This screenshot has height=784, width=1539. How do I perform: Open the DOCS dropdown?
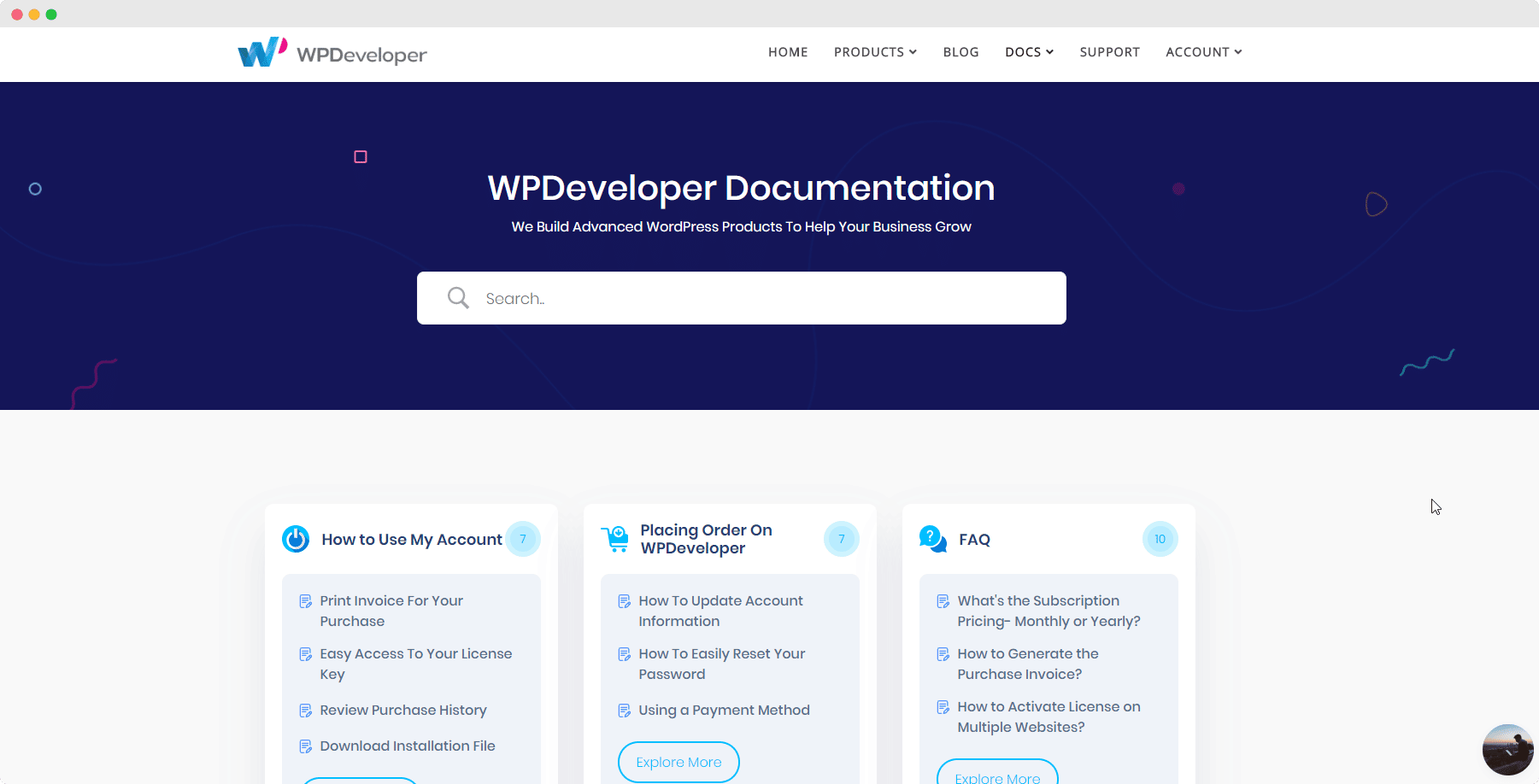(x=1029, y=52)
